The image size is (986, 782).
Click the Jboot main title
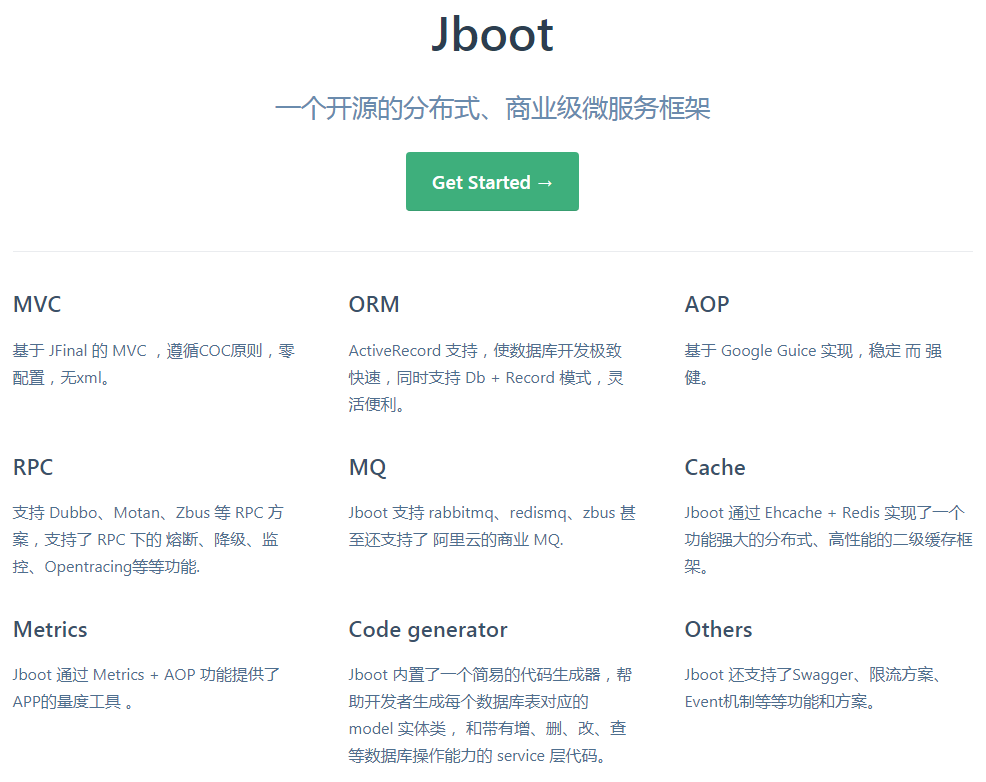tap(492, 34)
